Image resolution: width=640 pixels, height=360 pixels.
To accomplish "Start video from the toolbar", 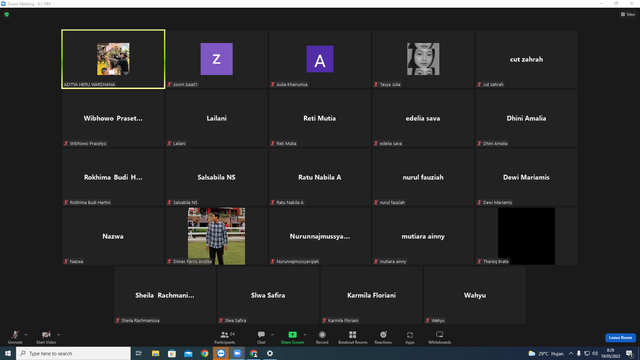I will pyautogui.click(x=46, y=337).
